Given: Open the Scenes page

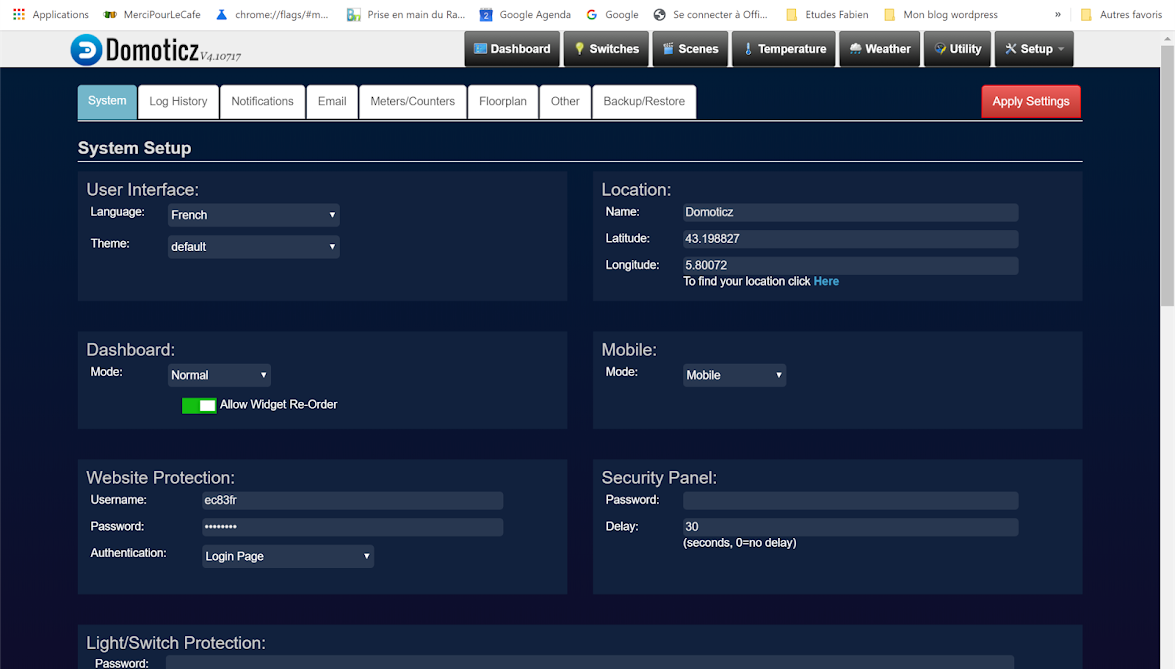Looking at the screenshot, I should pyautogui.click(x=690, y=49).
